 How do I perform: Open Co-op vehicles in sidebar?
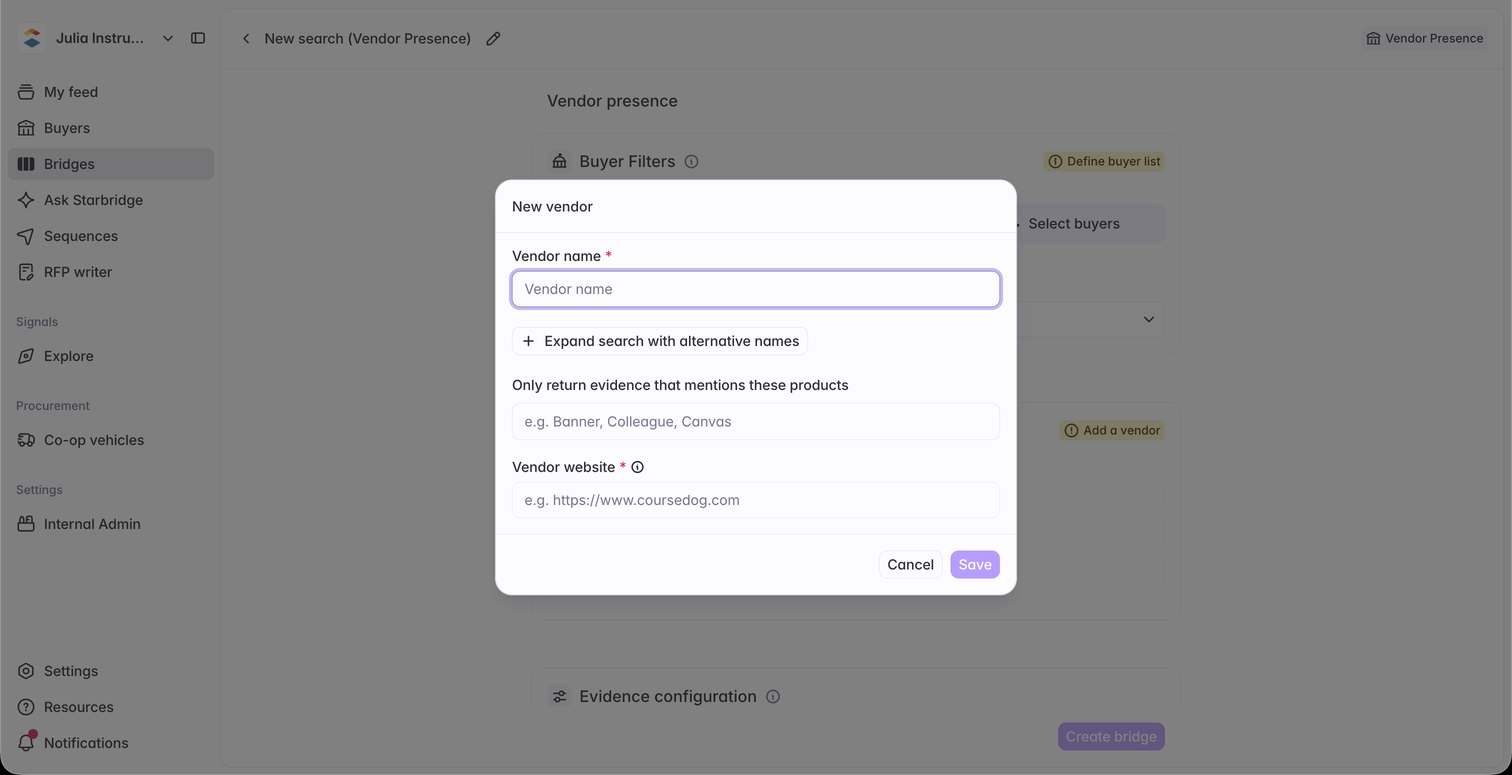(111, 440)
